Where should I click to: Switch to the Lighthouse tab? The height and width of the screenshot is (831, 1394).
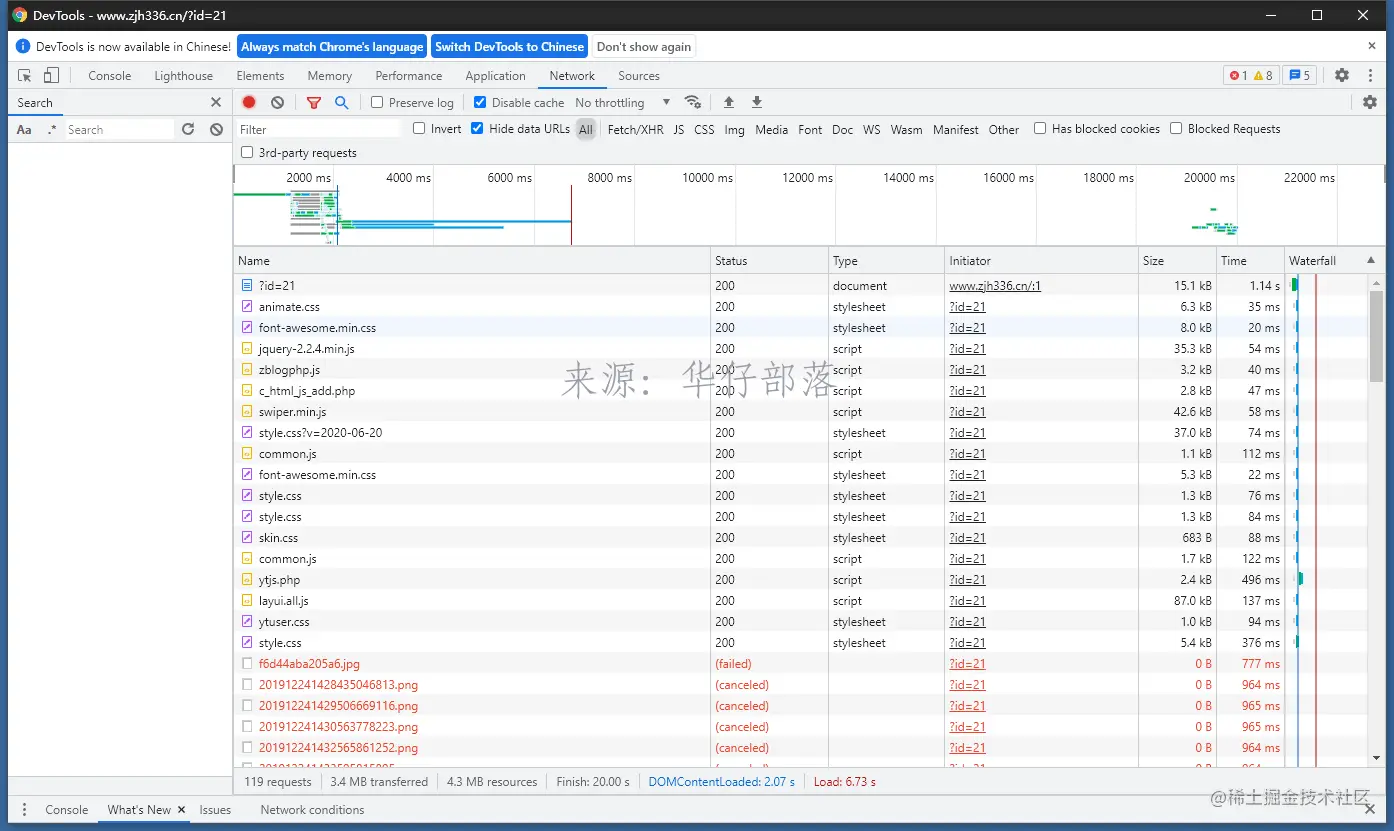(184, 76)
